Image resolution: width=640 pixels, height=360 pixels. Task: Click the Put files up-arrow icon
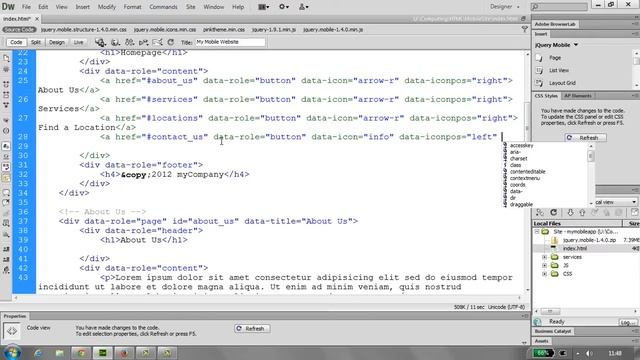click(x=582, y=213)
